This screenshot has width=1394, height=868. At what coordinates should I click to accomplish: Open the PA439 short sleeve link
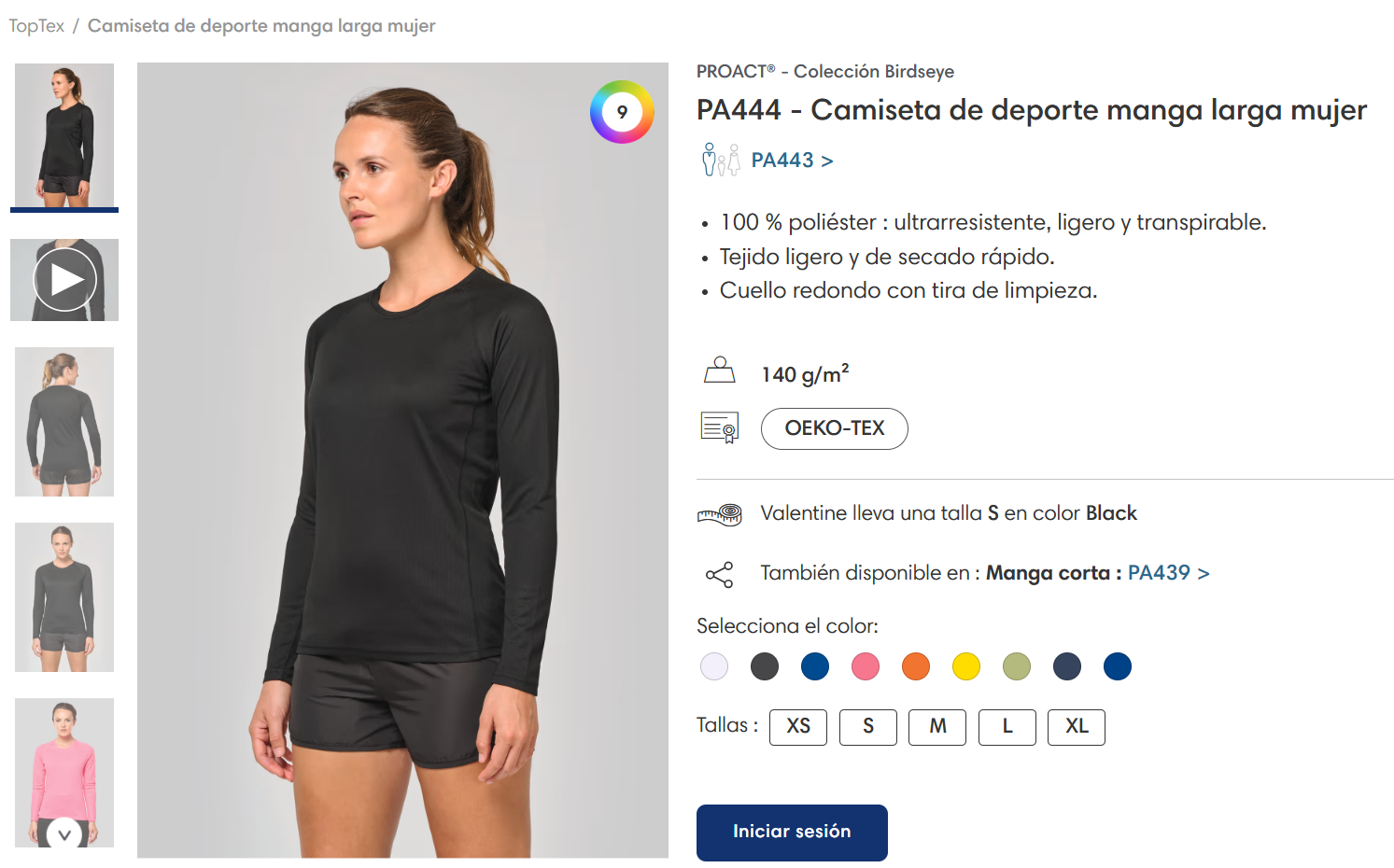(1169, 573)
